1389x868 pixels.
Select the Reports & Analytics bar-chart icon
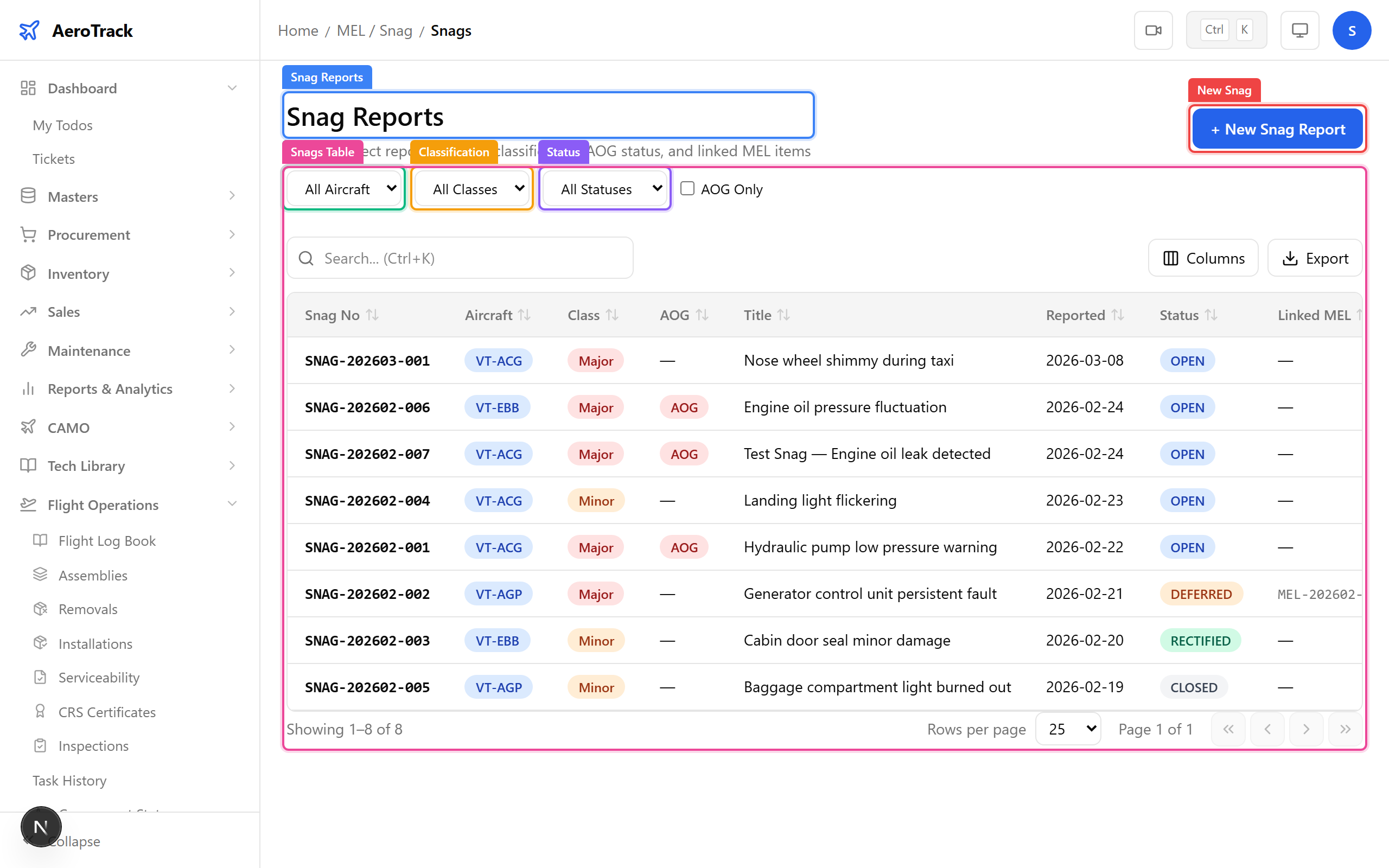click(28, 388)
